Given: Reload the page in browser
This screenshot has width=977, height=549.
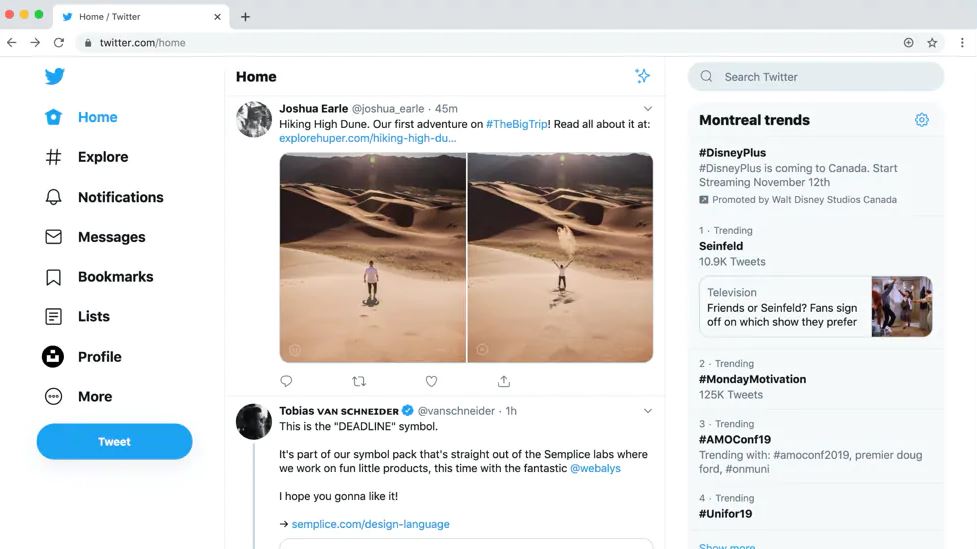Looking at the screenshot, I should [59, 43].
